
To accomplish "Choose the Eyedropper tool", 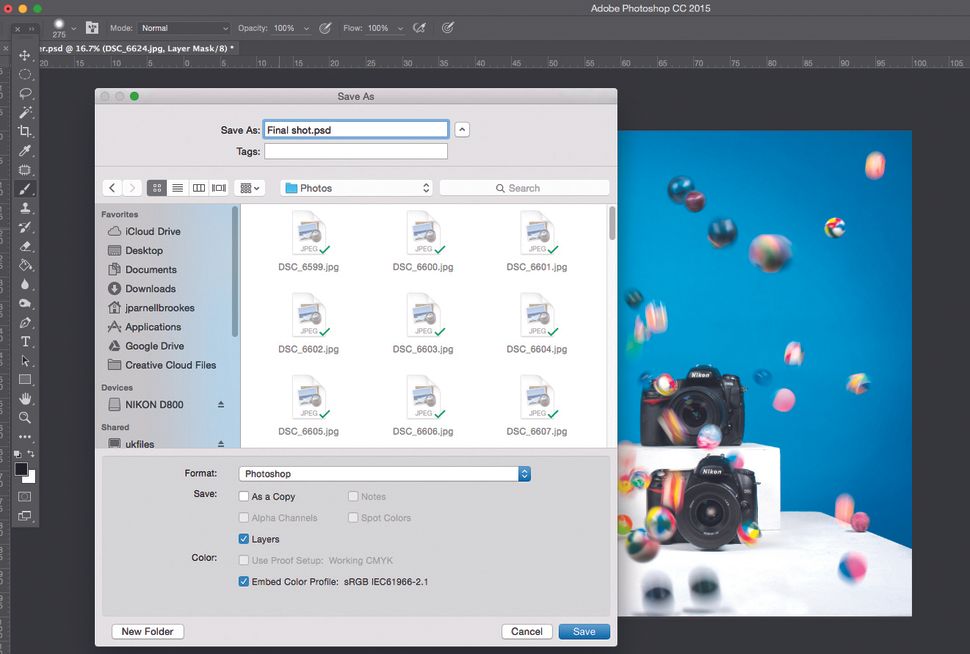I will 25,150.
